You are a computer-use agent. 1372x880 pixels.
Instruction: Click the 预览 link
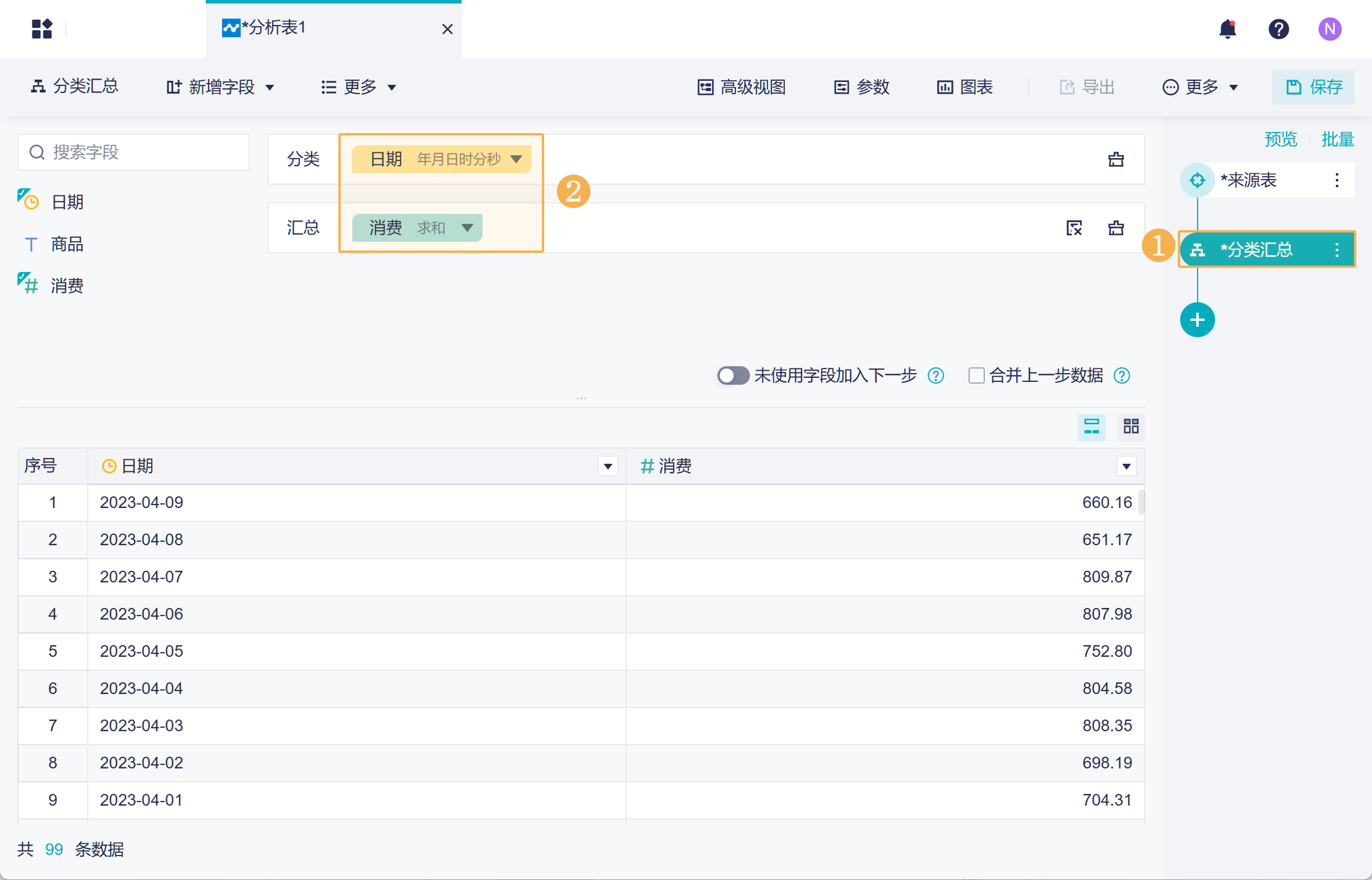click(x=1280, y=139)
